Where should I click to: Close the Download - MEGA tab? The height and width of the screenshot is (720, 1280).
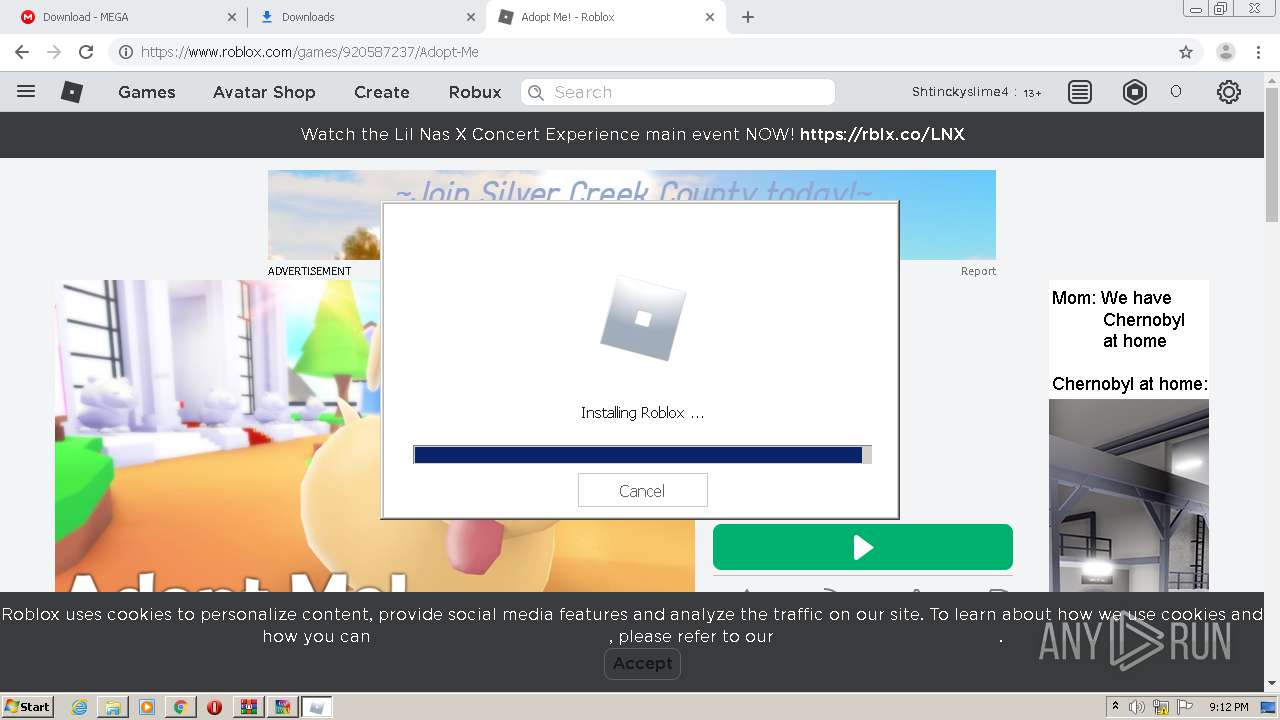(x=232, y=17)
